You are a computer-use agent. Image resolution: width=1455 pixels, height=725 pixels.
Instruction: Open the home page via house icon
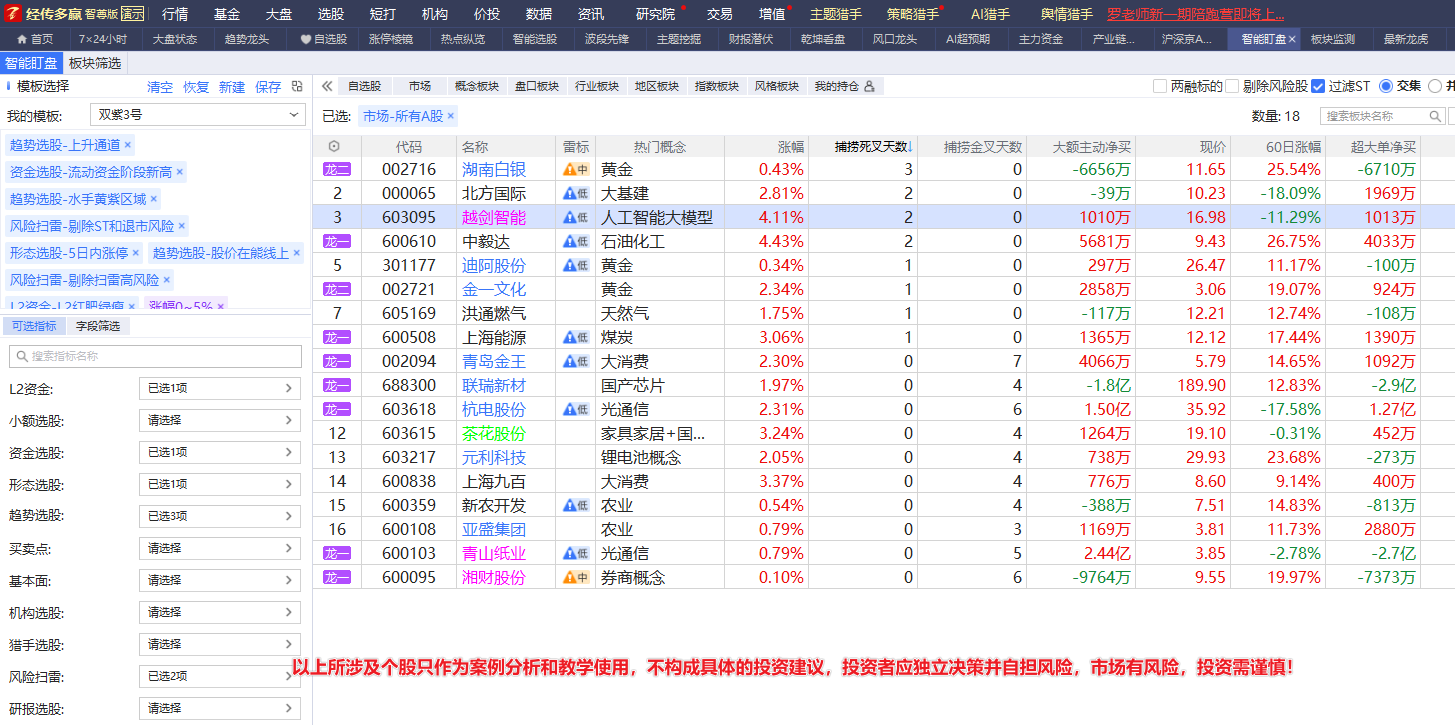pyautogui.click(x=22, y=39)
